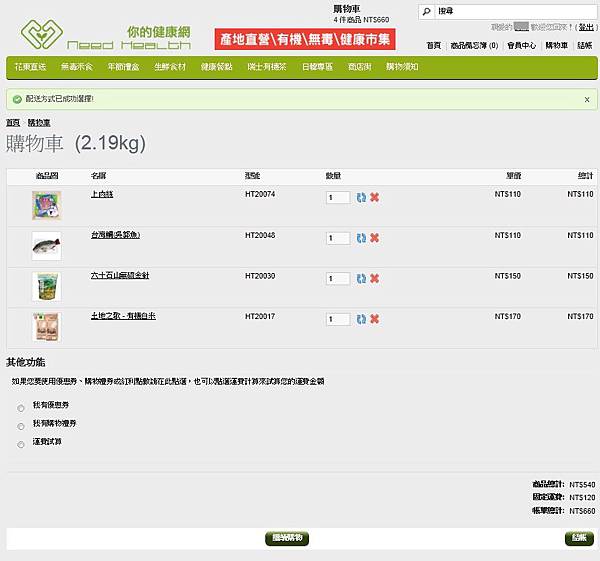The height and width of the screenshot is (561, 600).
Task: Click the green 結帳 checkout button
Action: (x=579, y=538)
